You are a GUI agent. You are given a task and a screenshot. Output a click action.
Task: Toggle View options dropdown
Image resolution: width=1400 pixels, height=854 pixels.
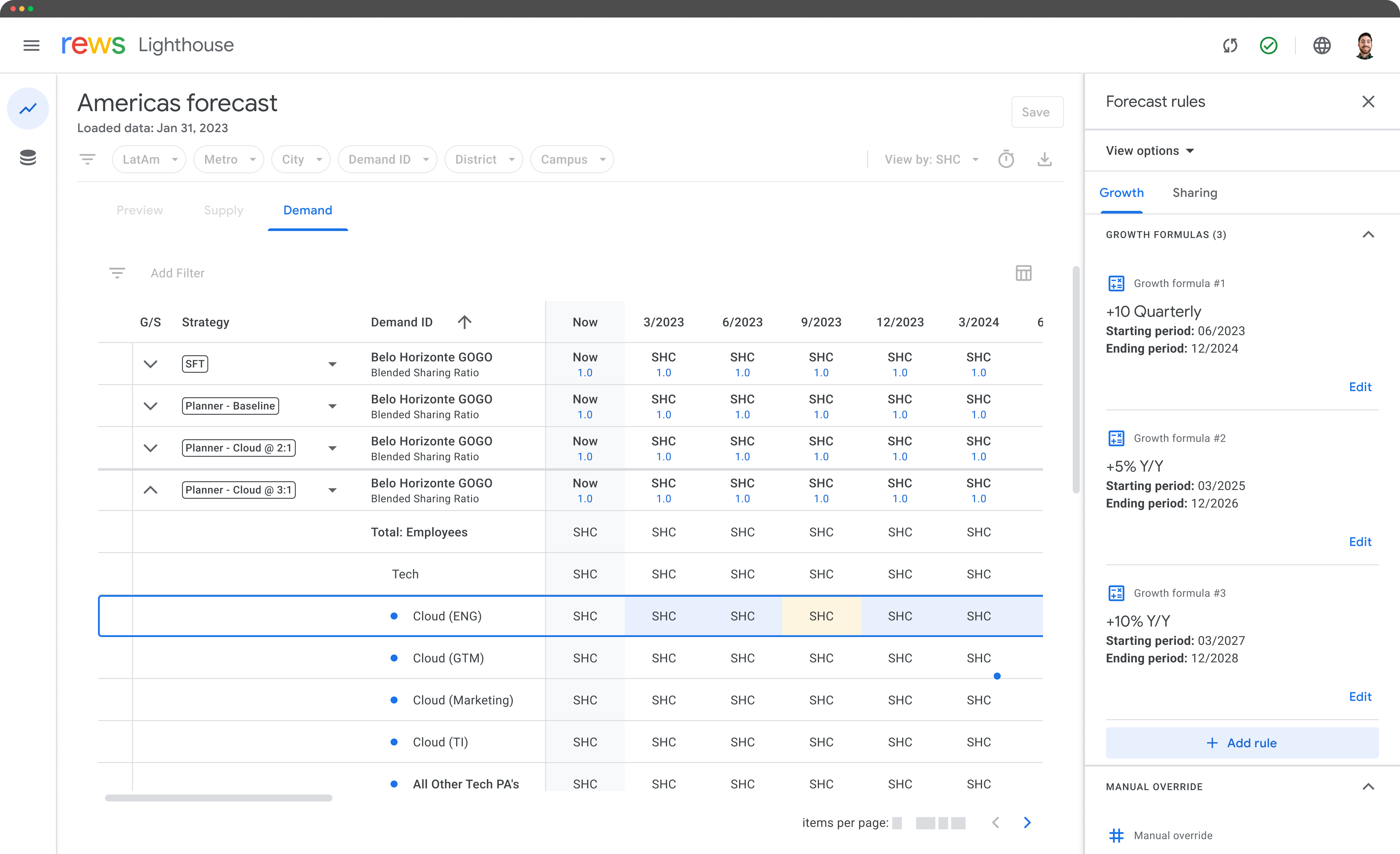[1150, 150]
